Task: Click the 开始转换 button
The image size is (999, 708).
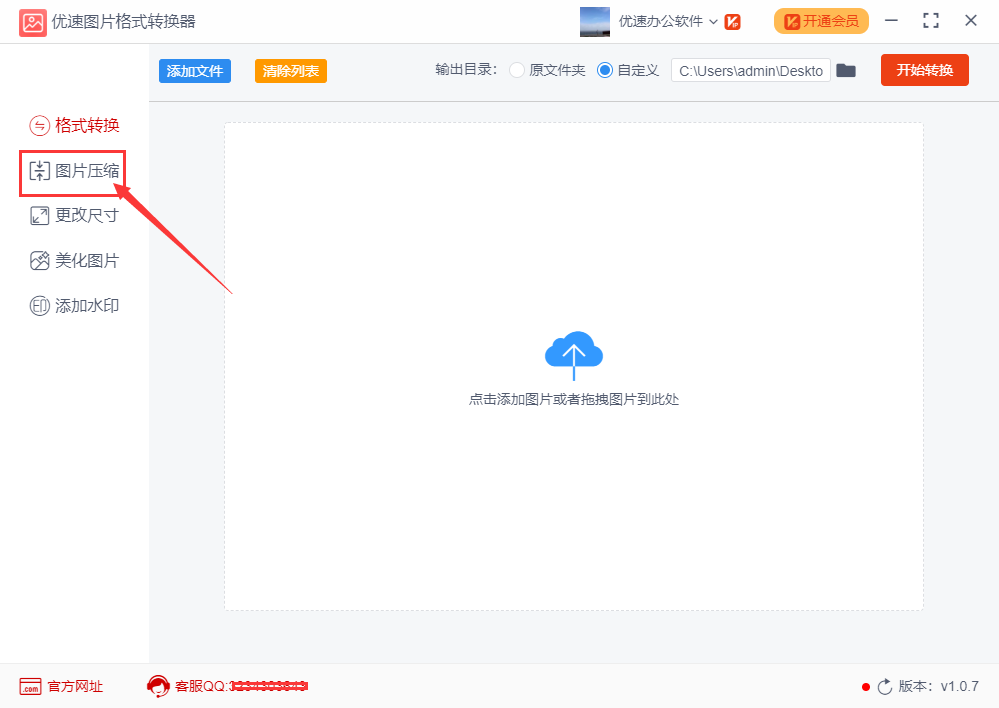Action: click(x=924, y=70)
